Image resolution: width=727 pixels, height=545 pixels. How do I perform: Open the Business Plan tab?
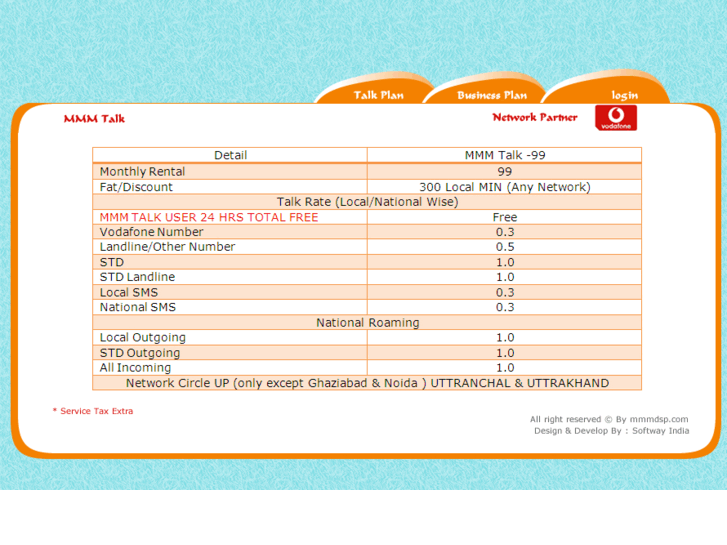(x=492, y=95)
